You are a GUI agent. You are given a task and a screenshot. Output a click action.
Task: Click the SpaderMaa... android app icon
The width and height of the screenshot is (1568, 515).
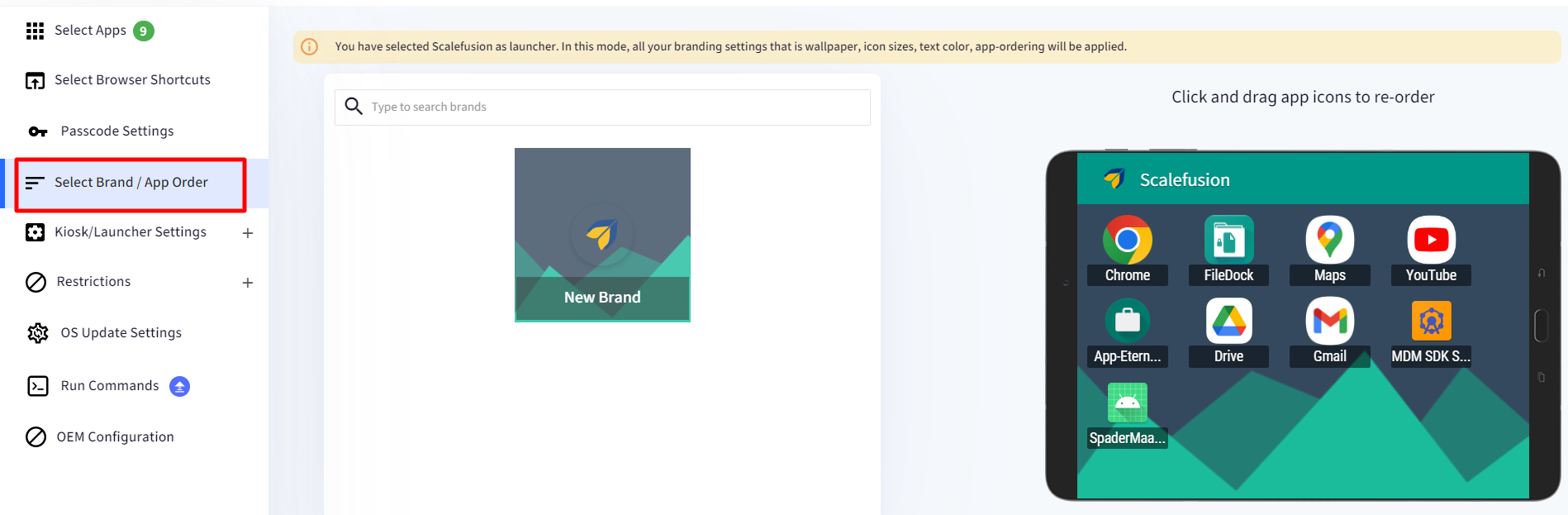point(1128,403)
